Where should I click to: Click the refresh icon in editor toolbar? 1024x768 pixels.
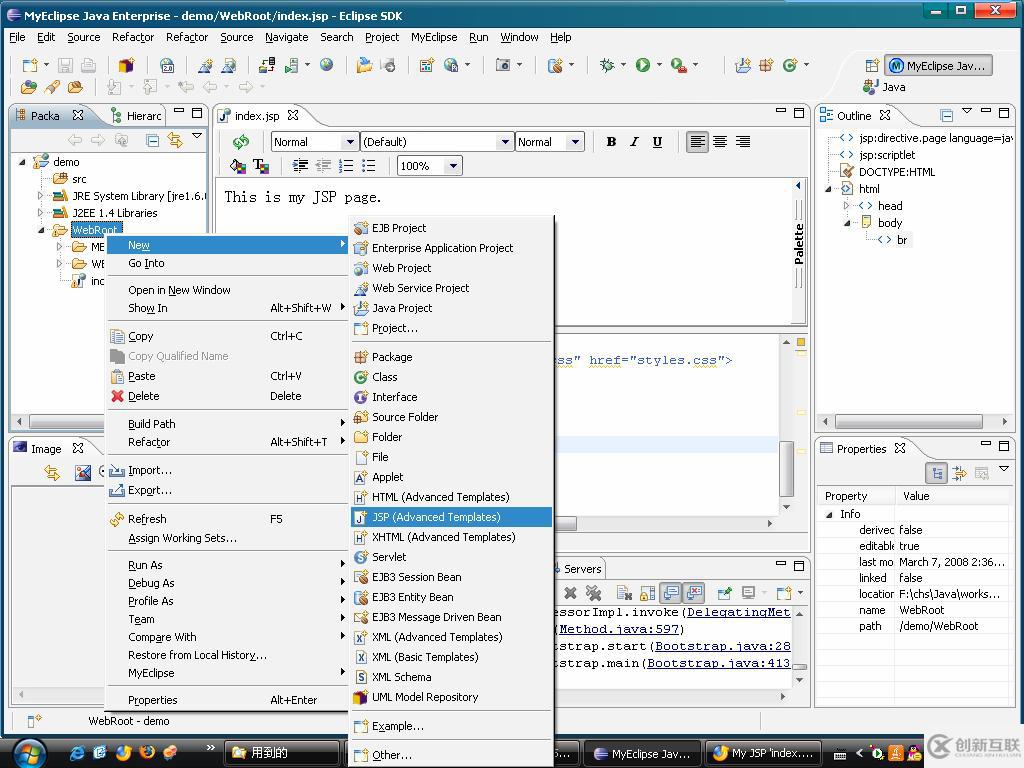(x=240, y=142)
